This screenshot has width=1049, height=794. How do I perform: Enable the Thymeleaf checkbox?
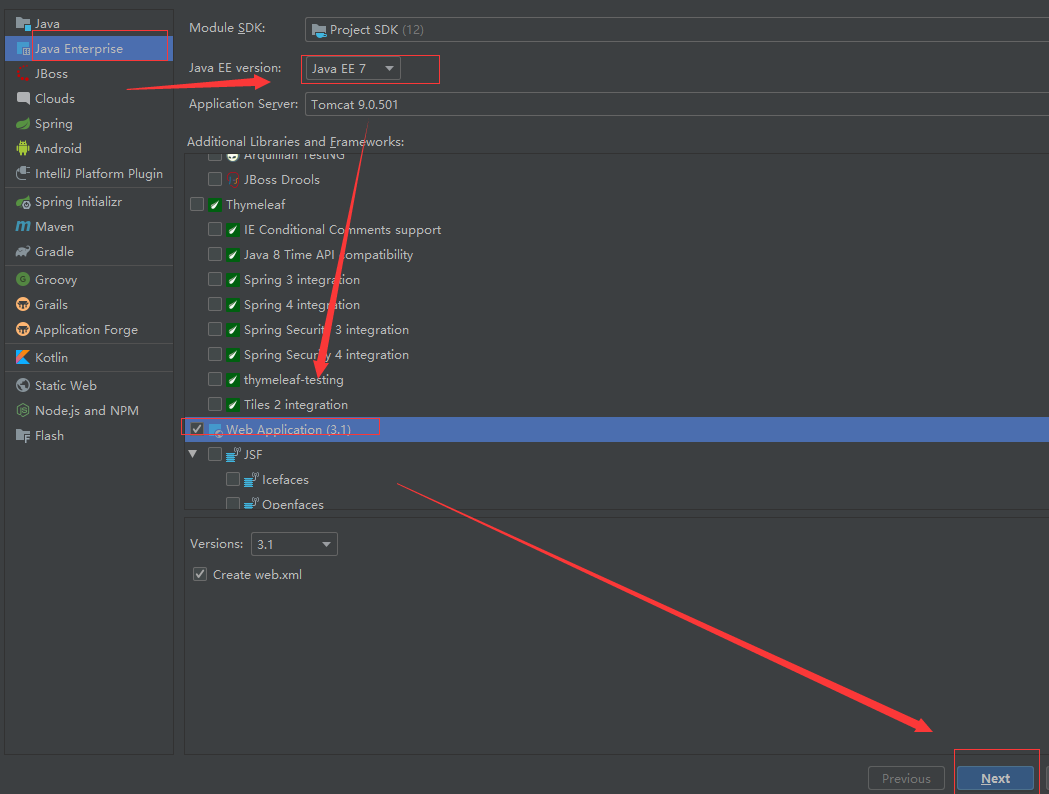pyautogui.click(x=197, y=204)
